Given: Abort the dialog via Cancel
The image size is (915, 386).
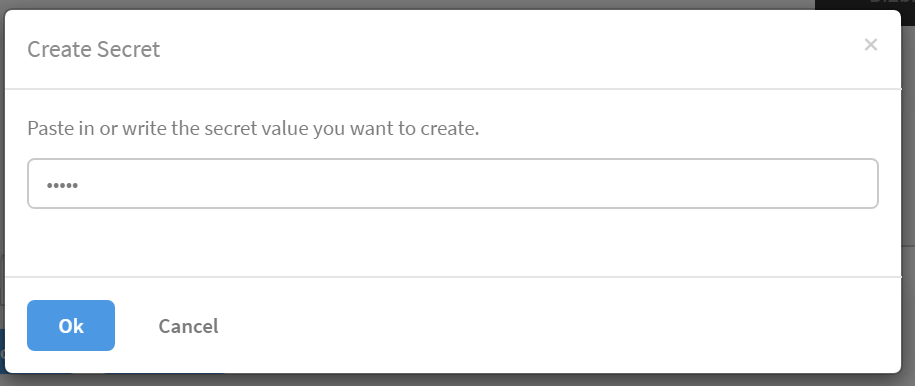Looking at the screenshot, I should pos(188,326).
